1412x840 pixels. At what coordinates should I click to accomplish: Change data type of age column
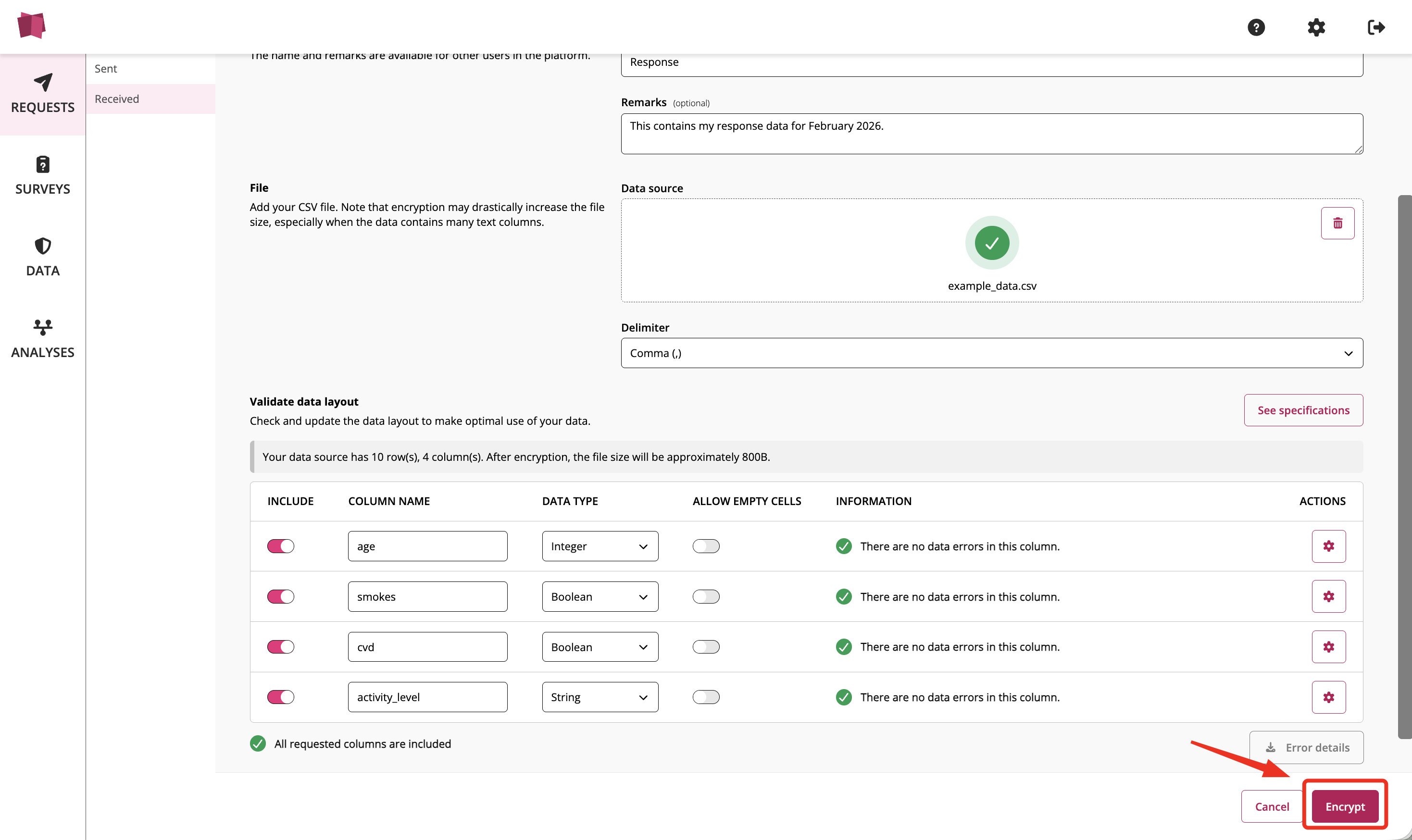[x=600, y=545]
